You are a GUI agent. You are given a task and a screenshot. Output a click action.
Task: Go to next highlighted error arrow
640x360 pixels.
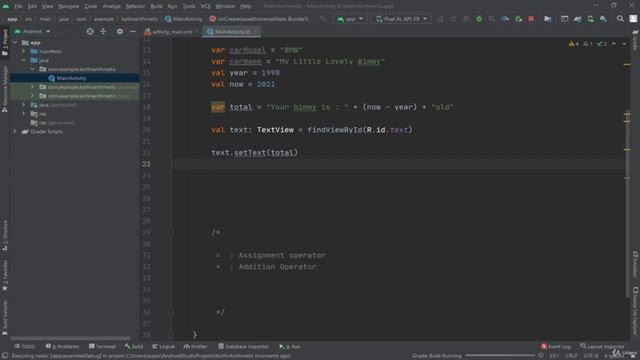624,44
